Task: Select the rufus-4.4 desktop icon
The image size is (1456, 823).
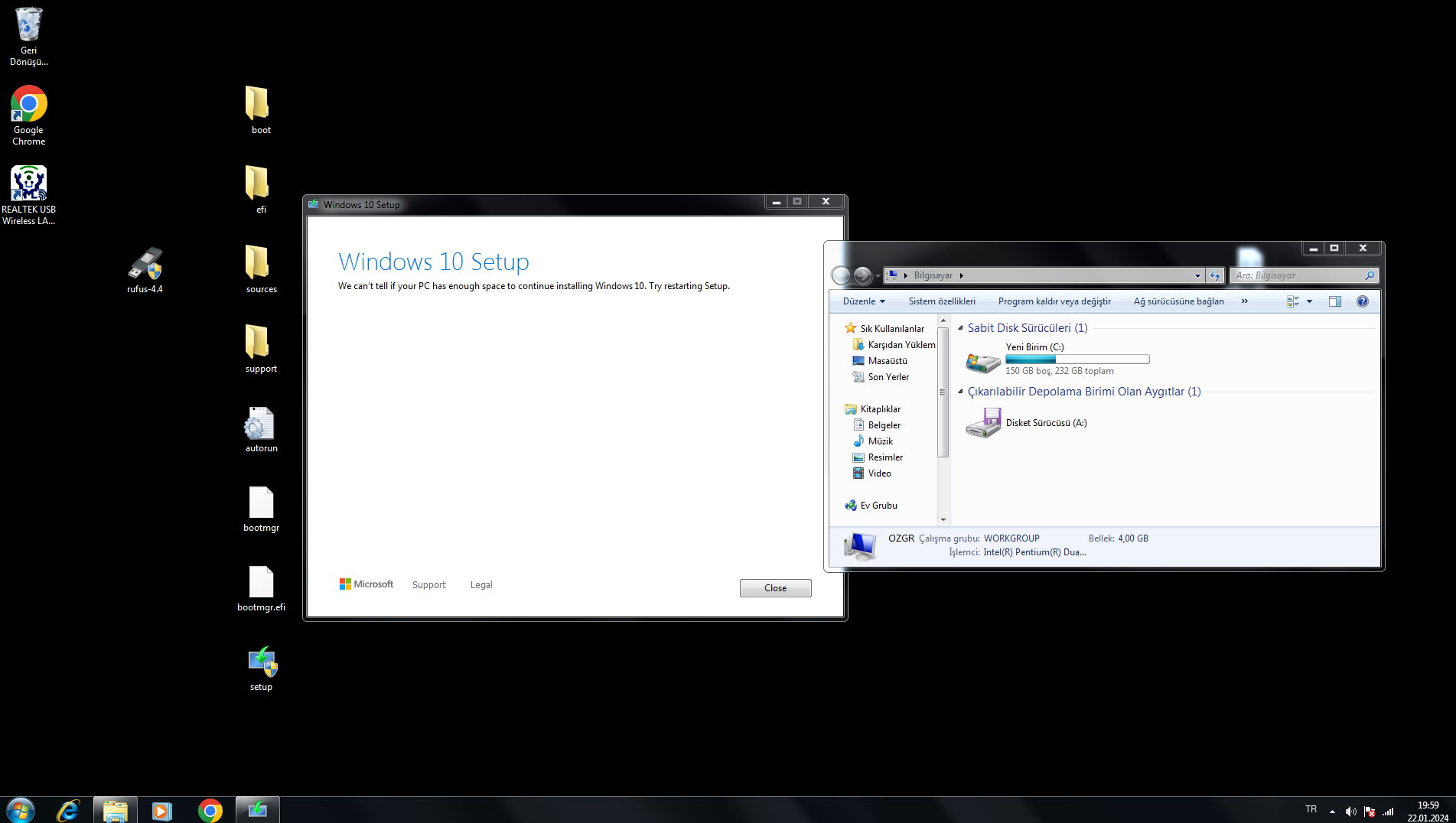Action: 145,270
